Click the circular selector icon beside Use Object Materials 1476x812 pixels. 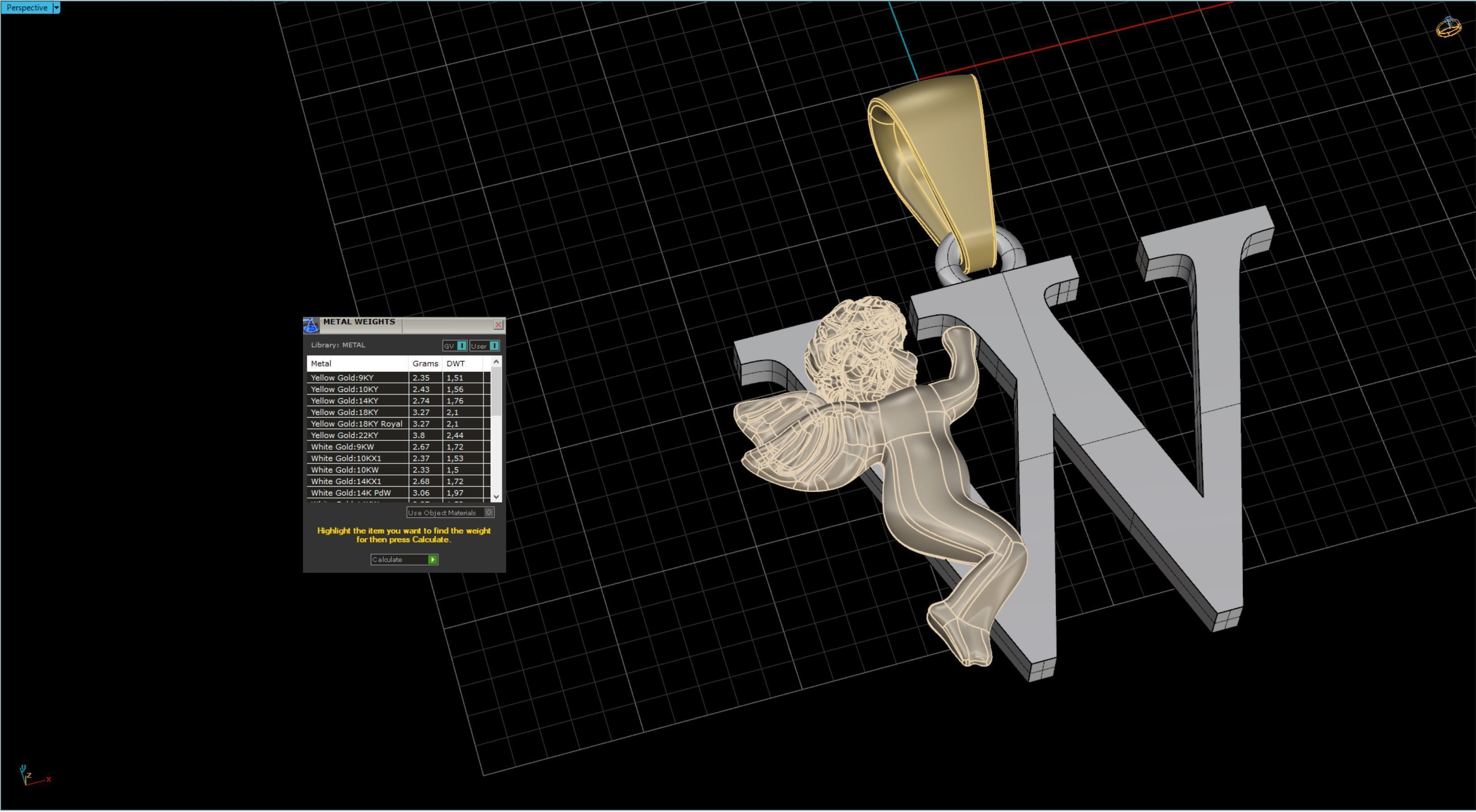pyautogui.click(x=489, y=512)
